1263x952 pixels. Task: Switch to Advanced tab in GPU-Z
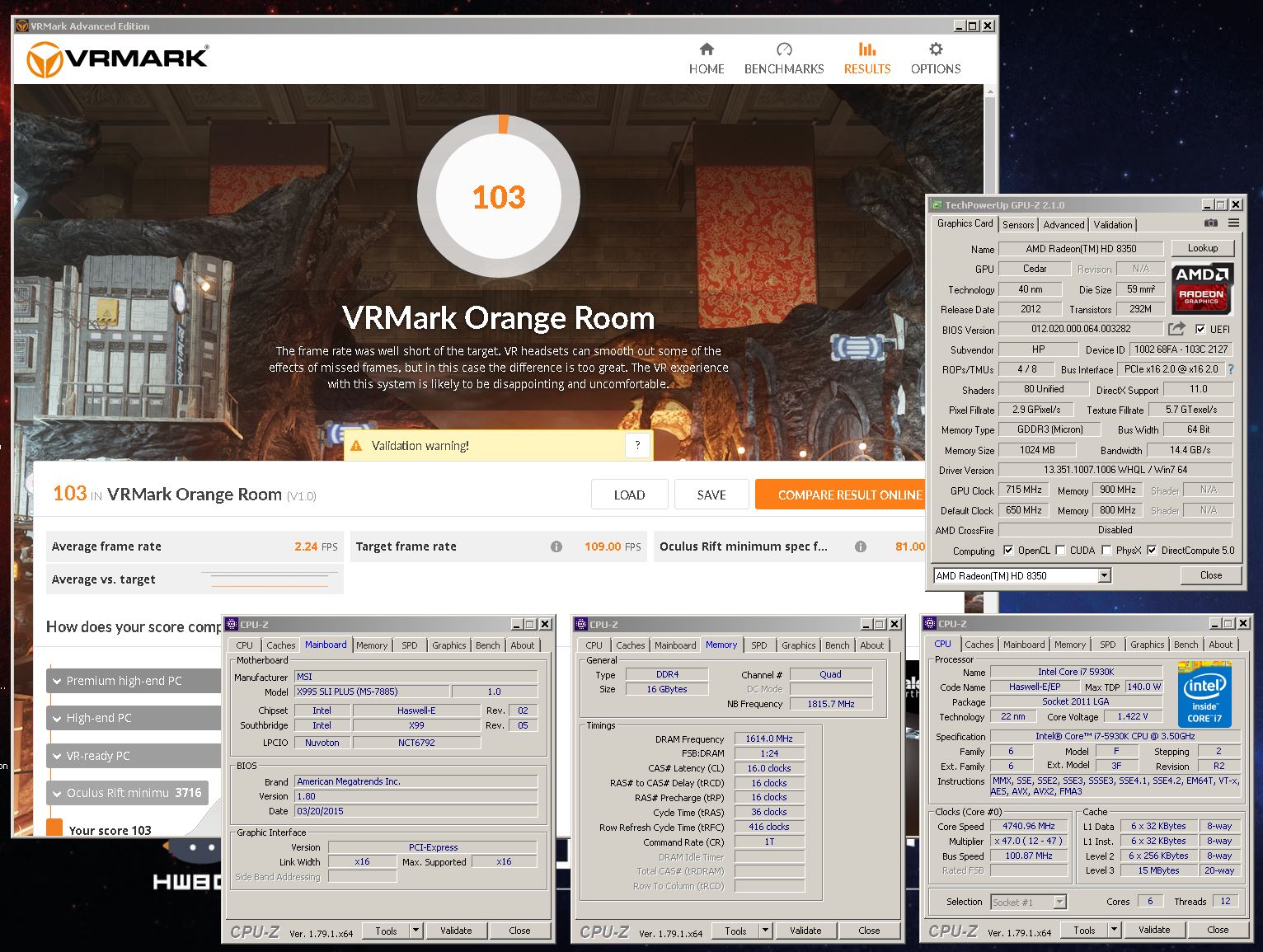(x=1063, y=225)
